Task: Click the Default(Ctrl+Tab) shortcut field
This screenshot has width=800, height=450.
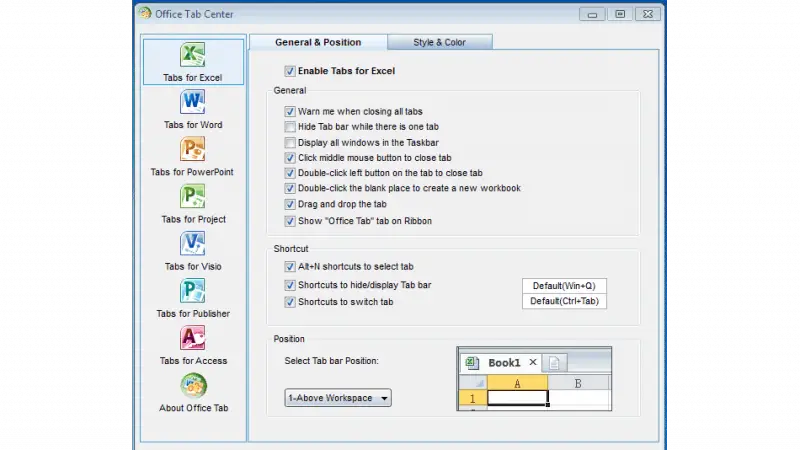Action: (564, 301)
